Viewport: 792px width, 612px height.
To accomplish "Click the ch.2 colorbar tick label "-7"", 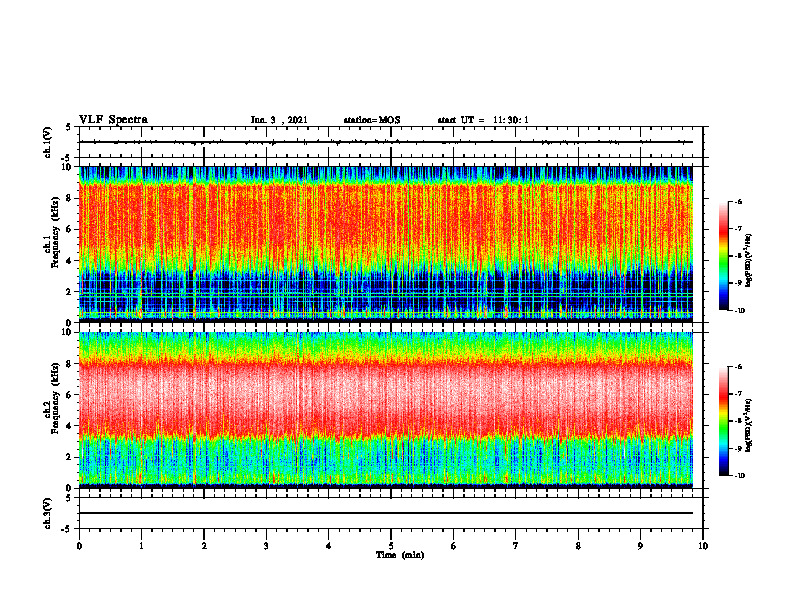I will [738, 394].
